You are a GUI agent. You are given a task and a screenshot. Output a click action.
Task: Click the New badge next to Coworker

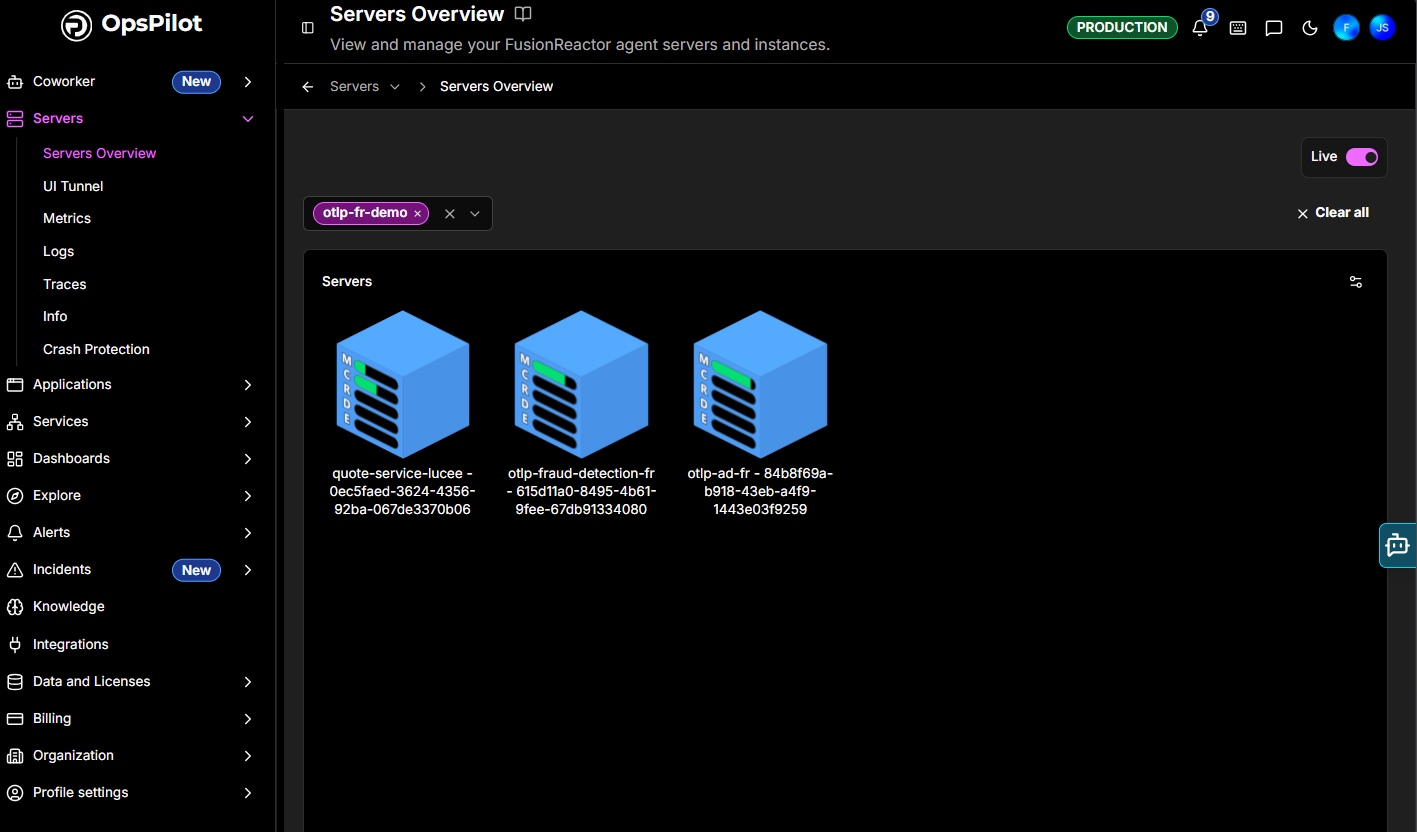[x=196, y=82]
